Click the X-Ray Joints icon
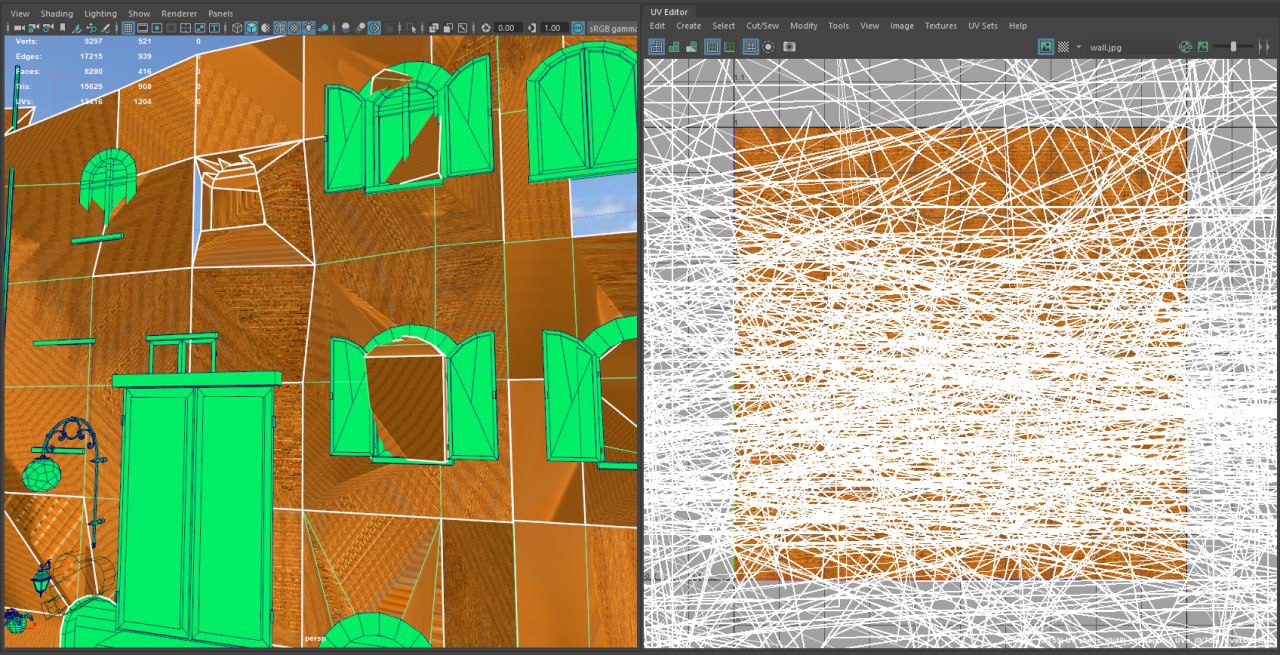Viewport: 1280px width, 655px height. [x=462, y=28]
